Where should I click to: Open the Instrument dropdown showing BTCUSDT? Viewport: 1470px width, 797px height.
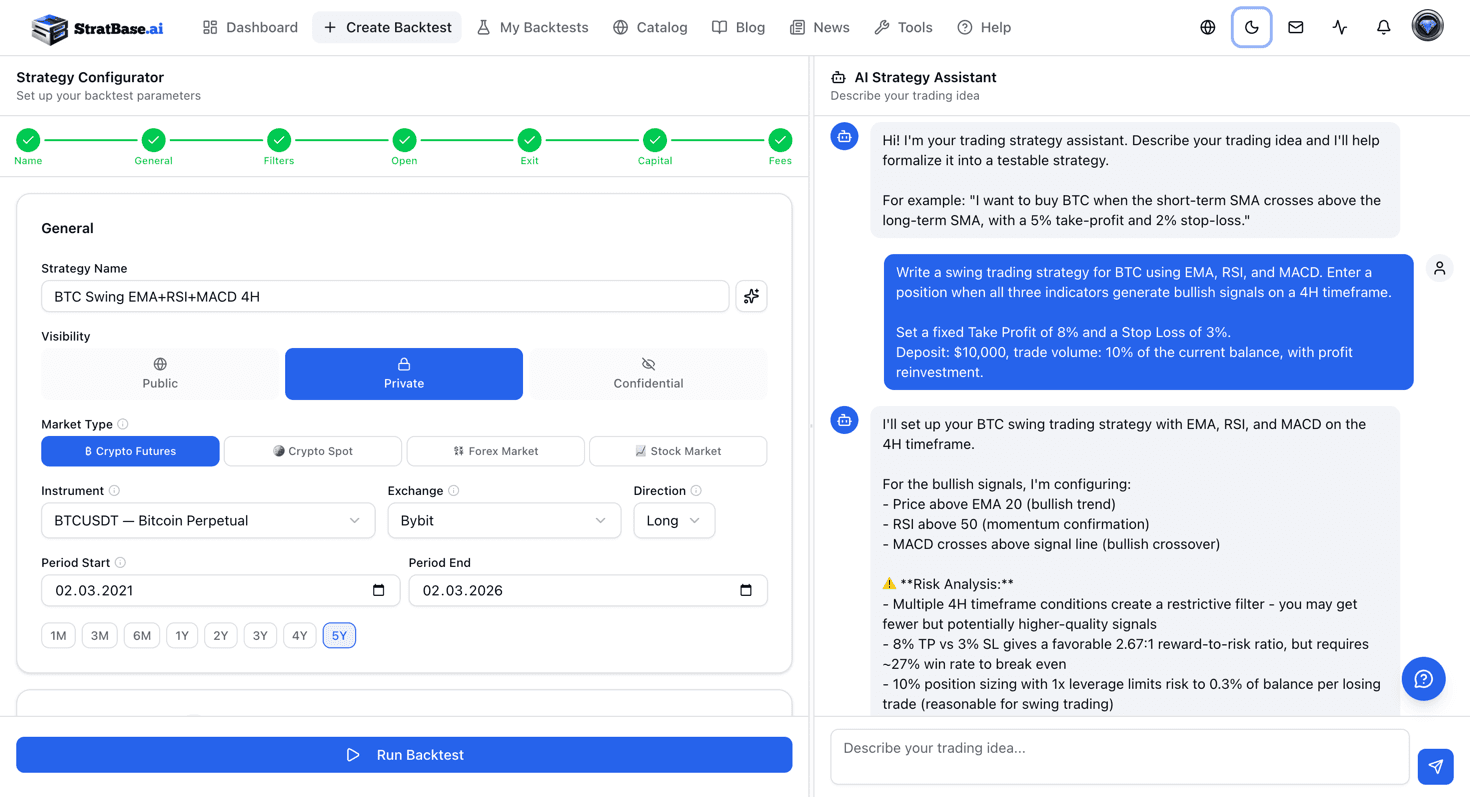(208, 520)
